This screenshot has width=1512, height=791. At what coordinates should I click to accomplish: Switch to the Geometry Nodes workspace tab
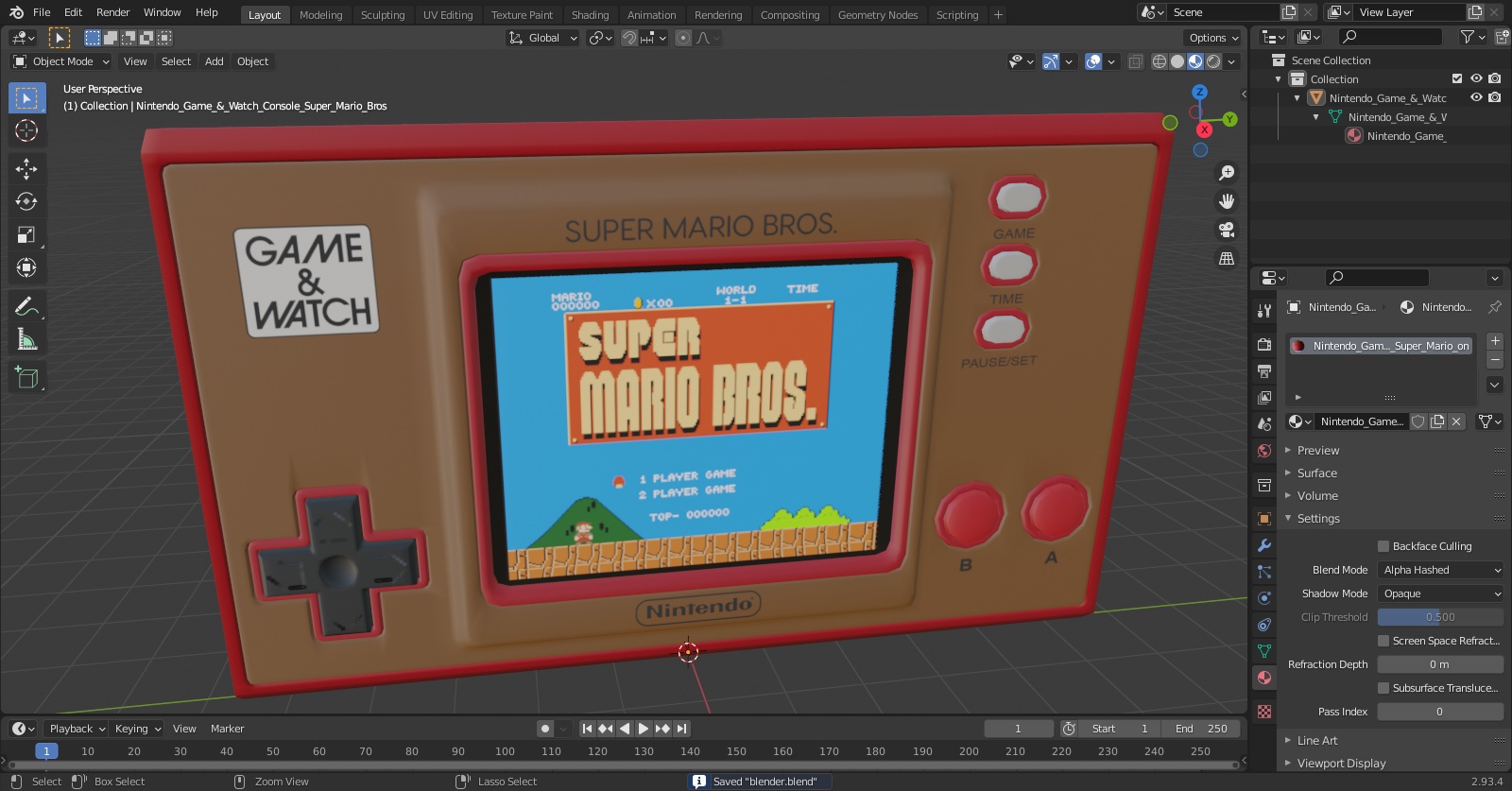point(878,15)
